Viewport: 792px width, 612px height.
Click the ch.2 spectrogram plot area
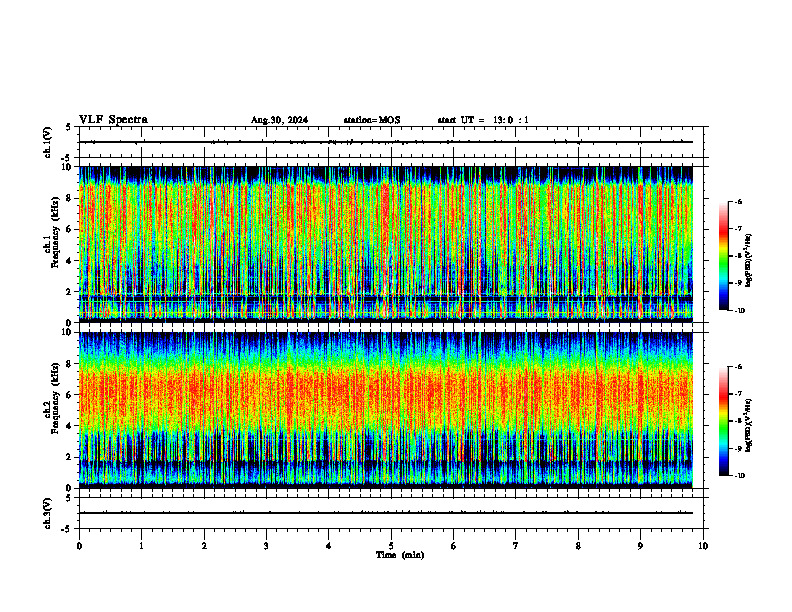click(x=386, y=410)
